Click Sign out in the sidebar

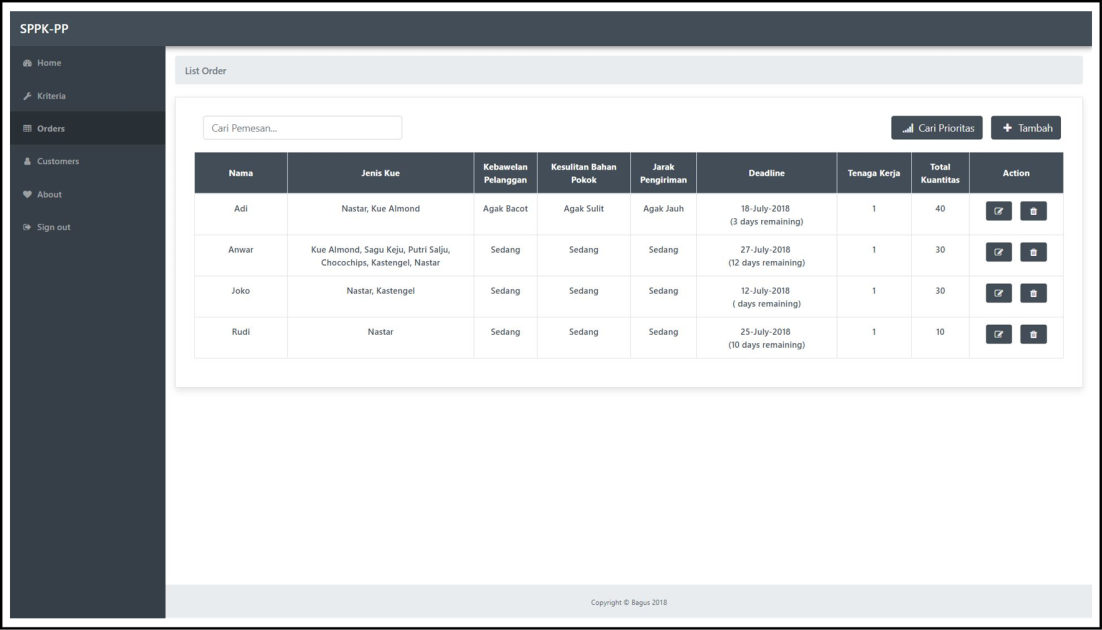tap(53, 227)
